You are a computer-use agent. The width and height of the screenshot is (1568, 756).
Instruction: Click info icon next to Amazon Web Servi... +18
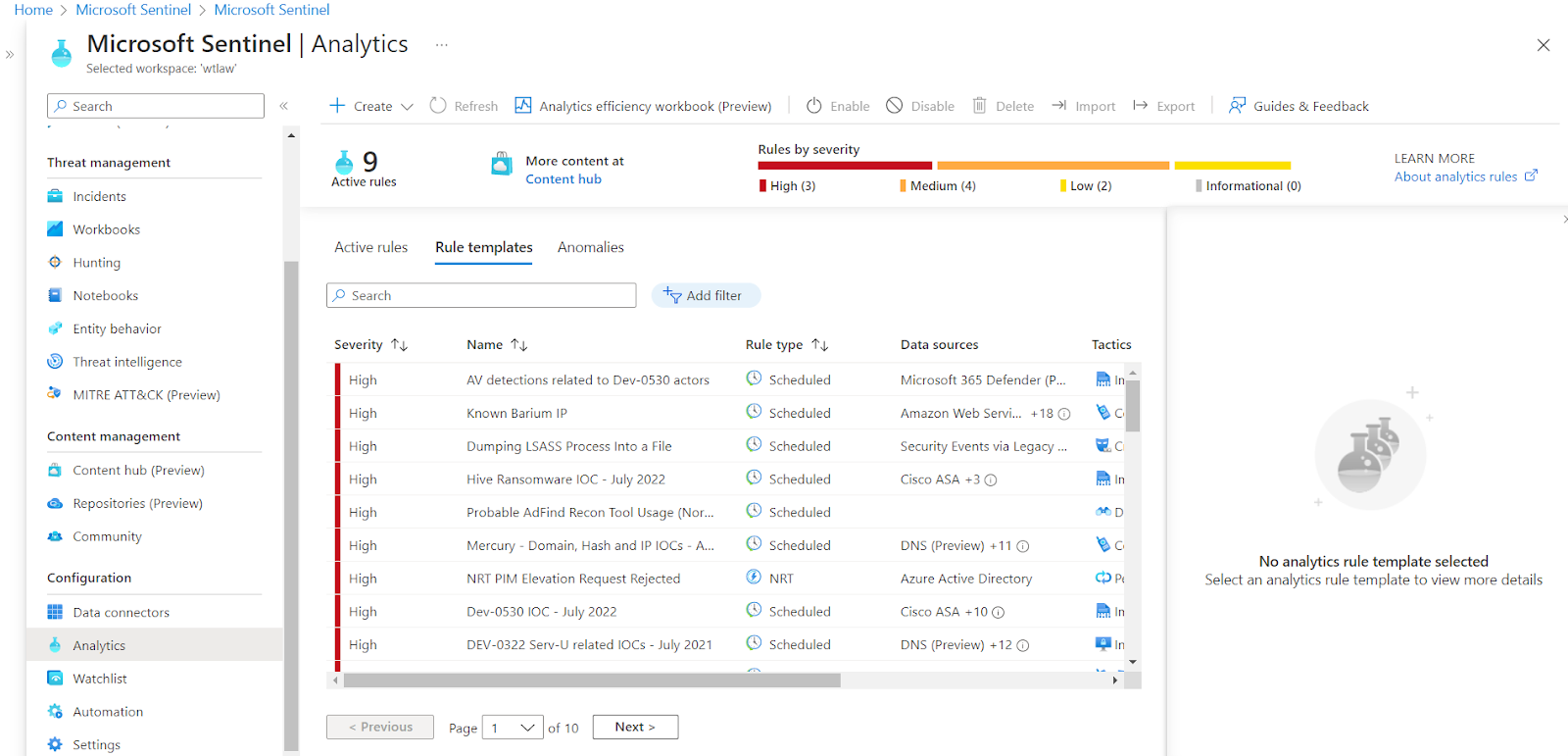point(1064,414)
